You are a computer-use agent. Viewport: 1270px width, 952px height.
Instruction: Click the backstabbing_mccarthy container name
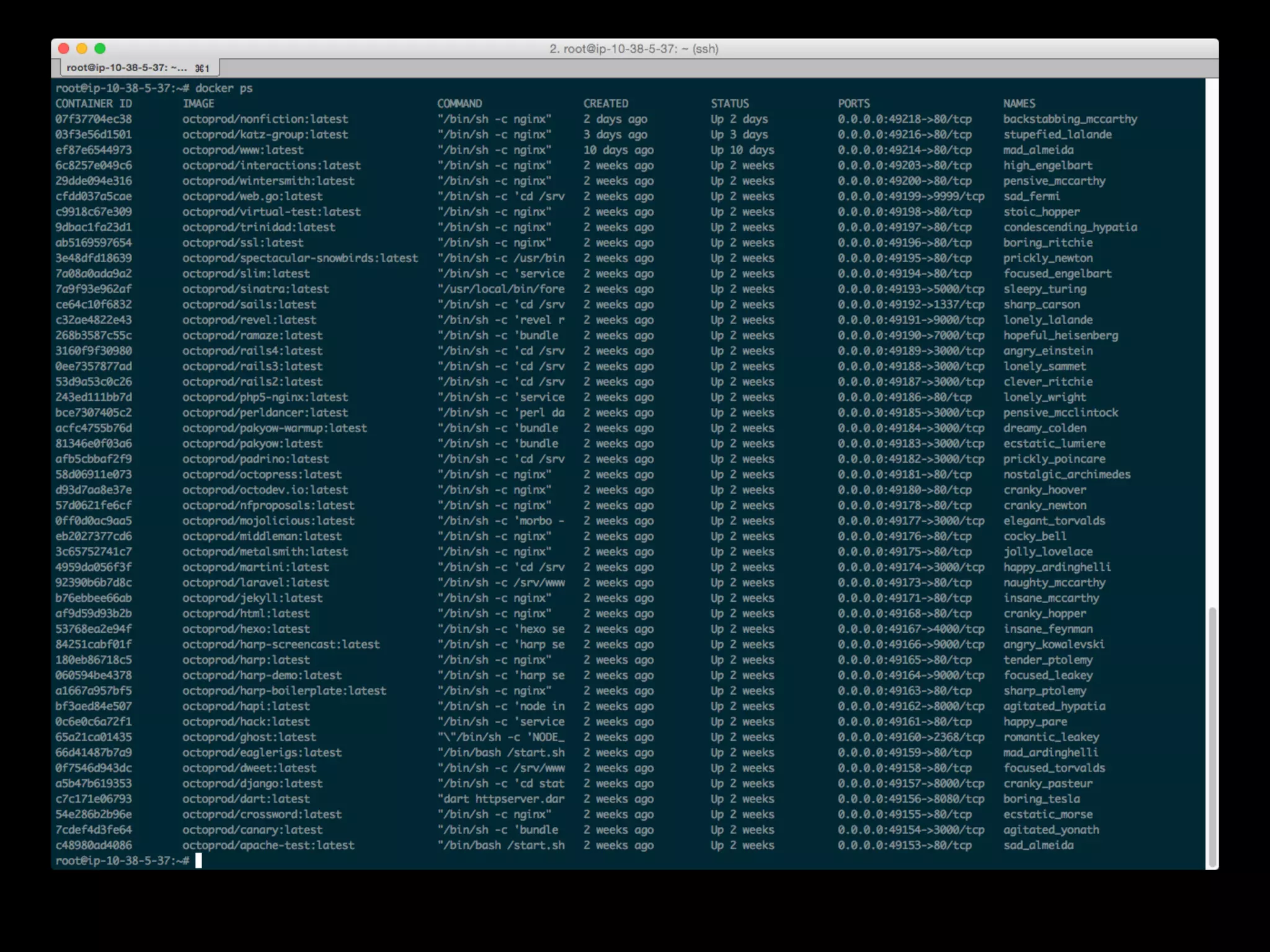coord(1070,119)
